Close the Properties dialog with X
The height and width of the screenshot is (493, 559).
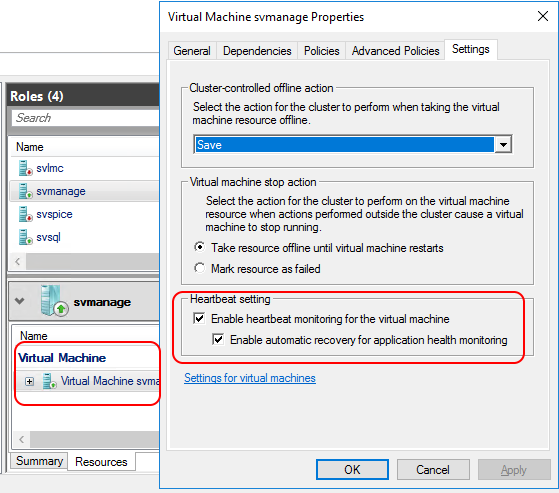(543, 16)
